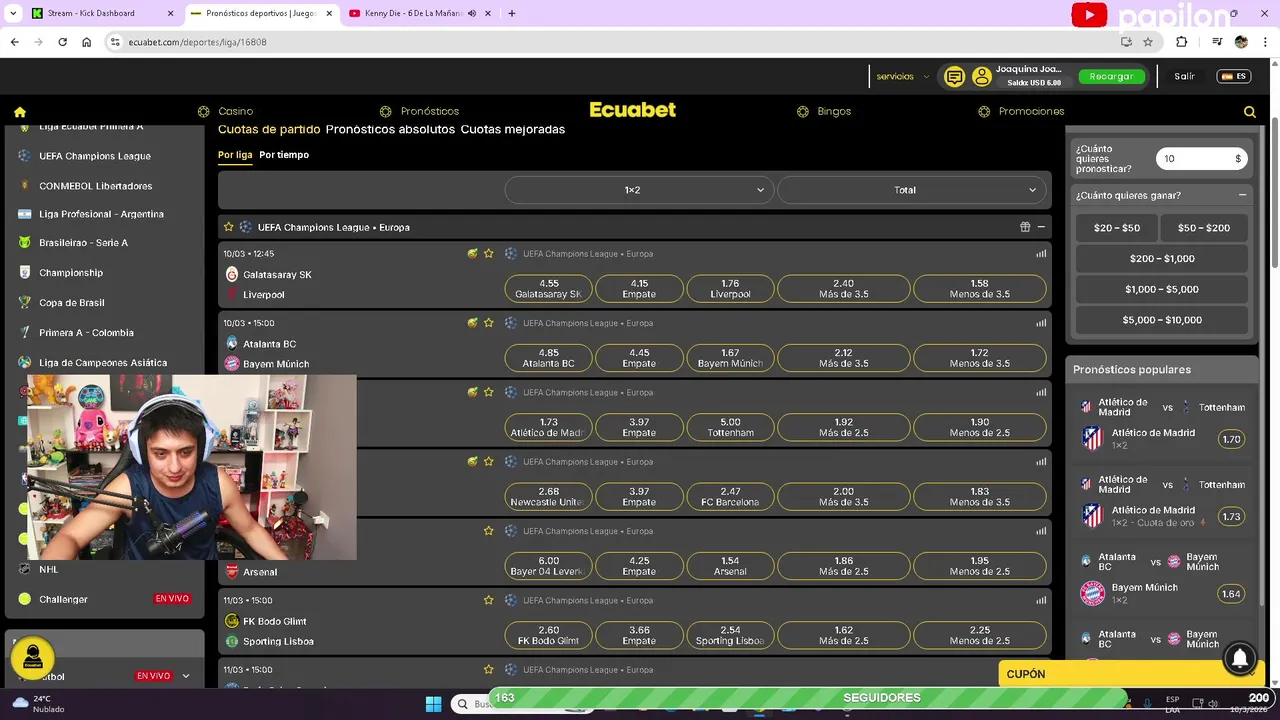The height and width of the screenshot is (720, 1280).
Task: Go to the Ecuabet home icon
Action: (20, 112)
